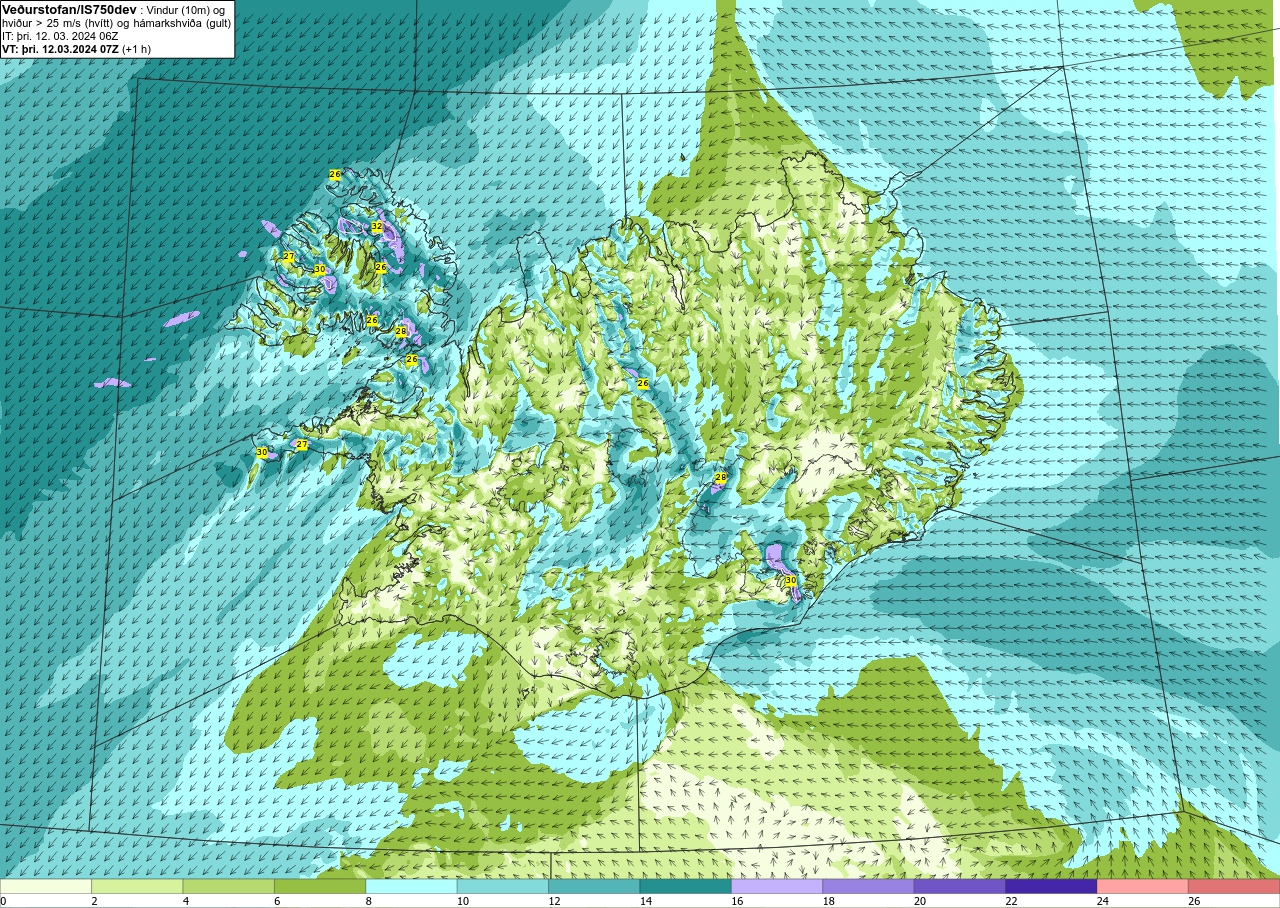Click the 'VT: þri. 12.03.2024 07Z (+1 h)' line
The image size is (1280, 908).
coord(77,48)
